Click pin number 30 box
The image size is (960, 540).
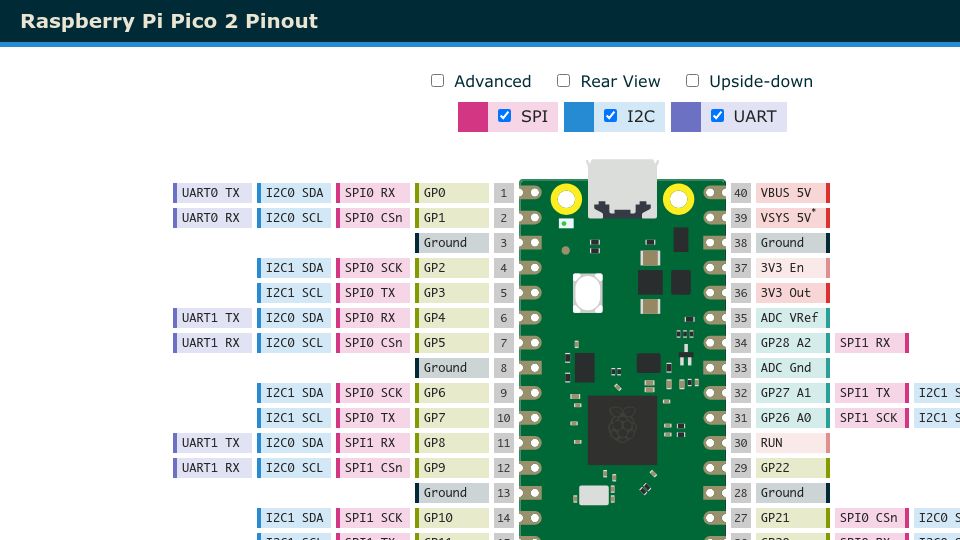741,443
